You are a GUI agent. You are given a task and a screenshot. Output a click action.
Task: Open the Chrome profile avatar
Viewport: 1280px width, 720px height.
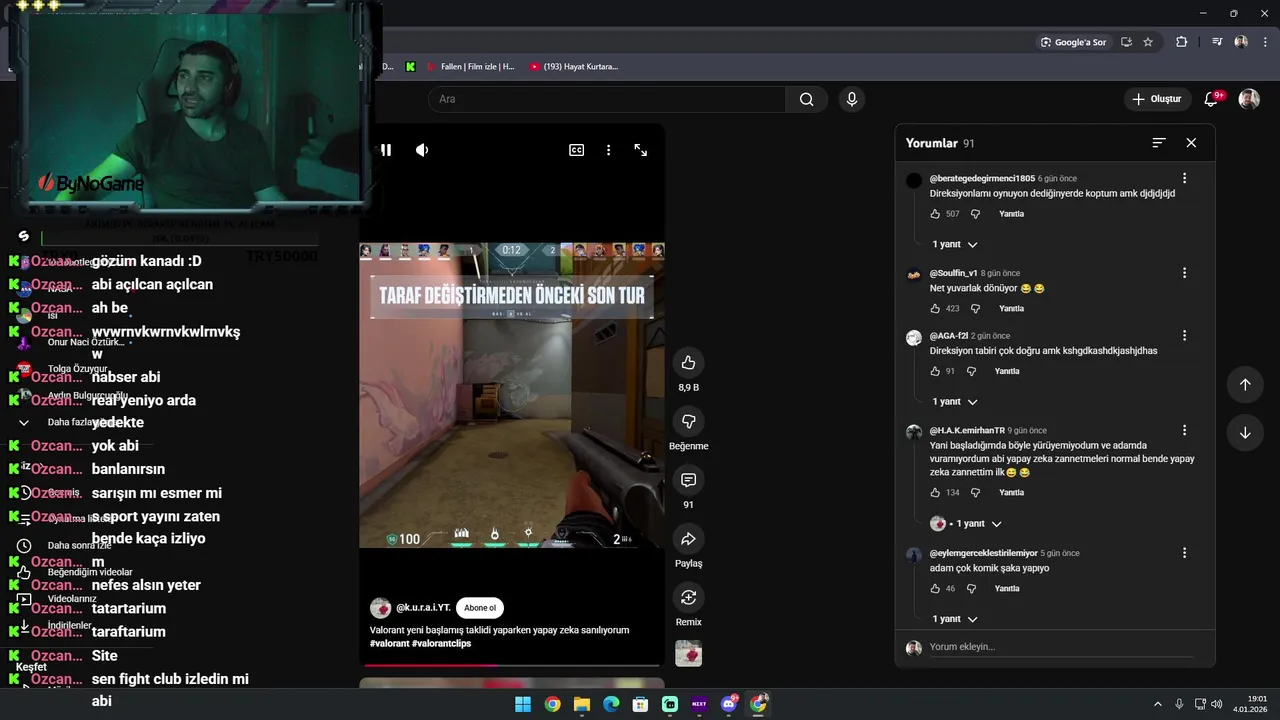(x=1241, y=42)
